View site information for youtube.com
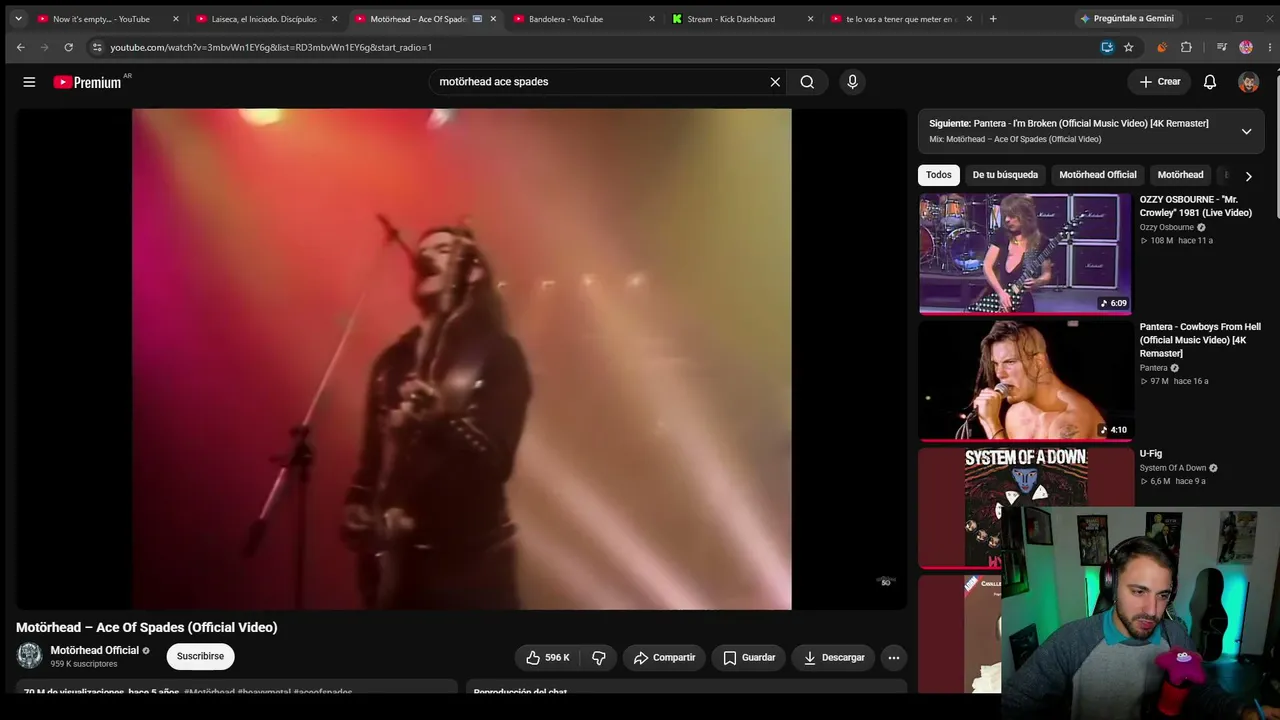 [97, 47]
